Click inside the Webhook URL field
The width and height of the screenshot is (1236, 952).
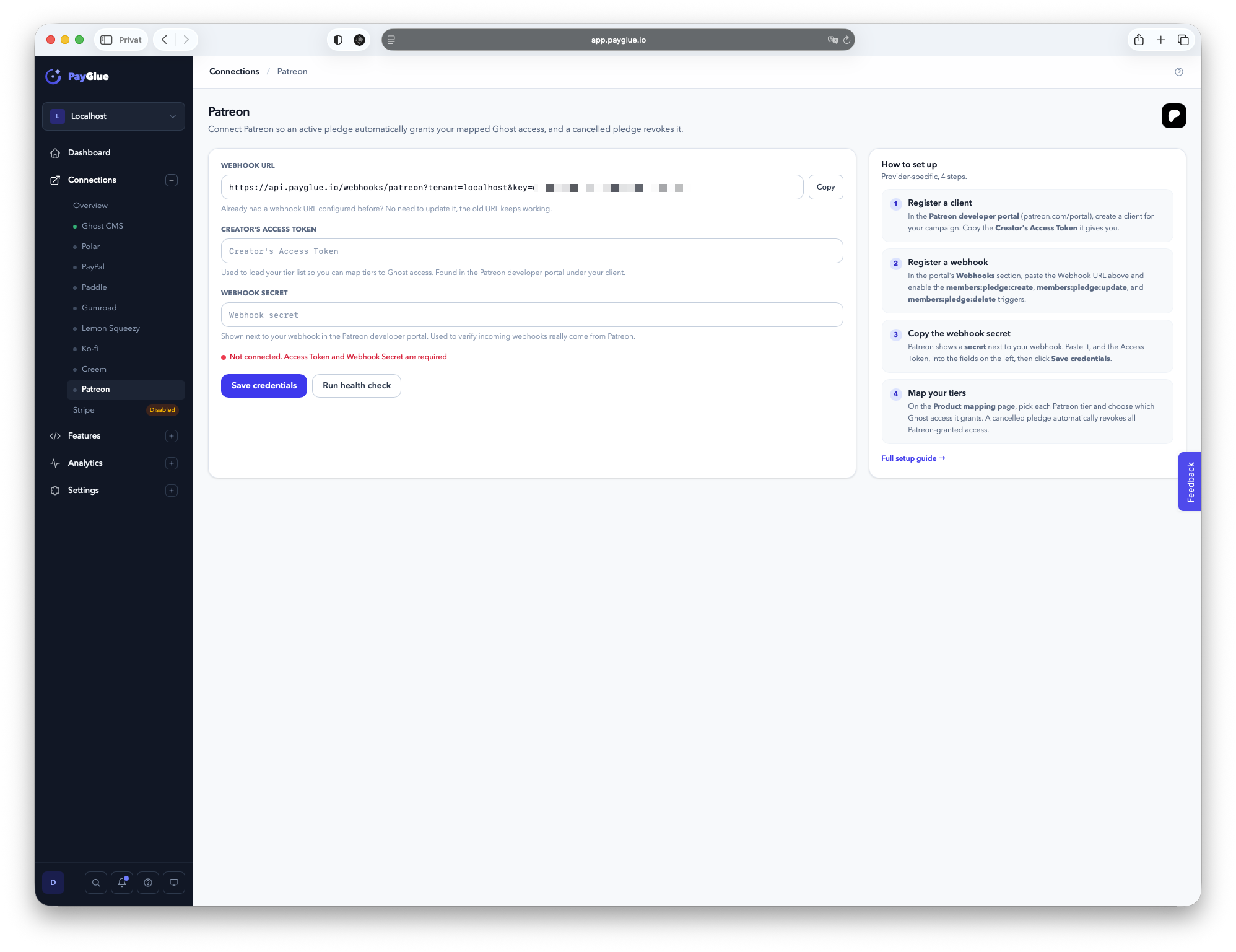[512, 187]
